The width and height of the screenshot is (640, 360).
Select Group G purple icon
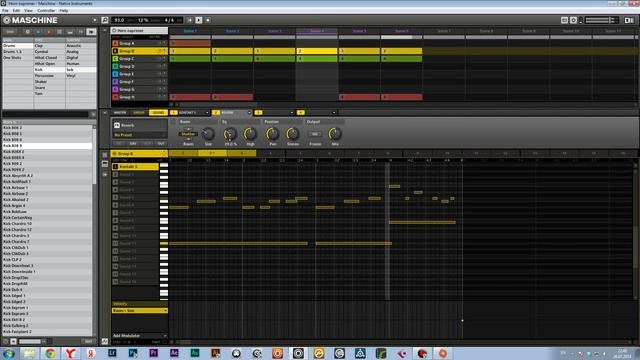pyautogui.click(x=115, y=89)
